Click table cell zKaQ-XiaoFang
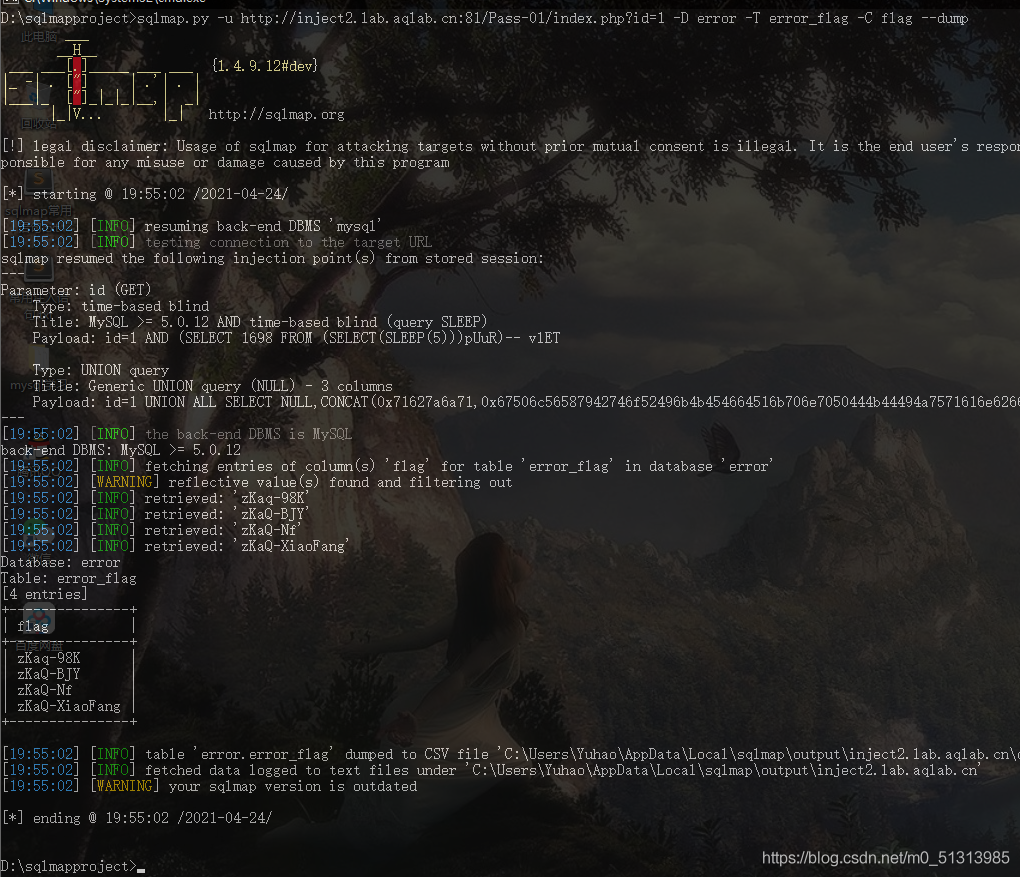Image resolution: width=1020 pixels, height=877 pixels. [x=69, y=706]
